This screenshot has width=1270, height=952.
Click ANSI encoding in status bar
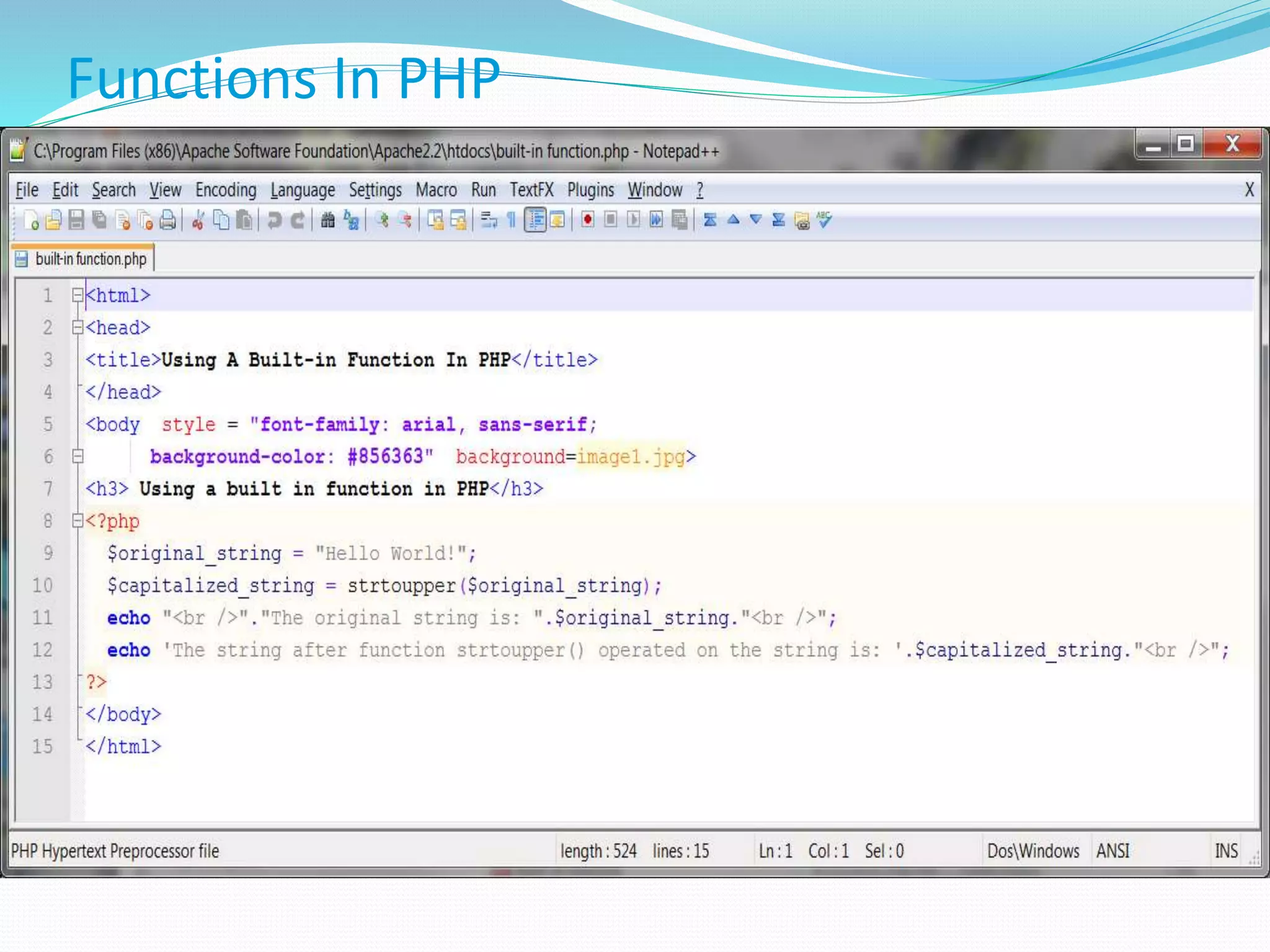coord(1112,851)
